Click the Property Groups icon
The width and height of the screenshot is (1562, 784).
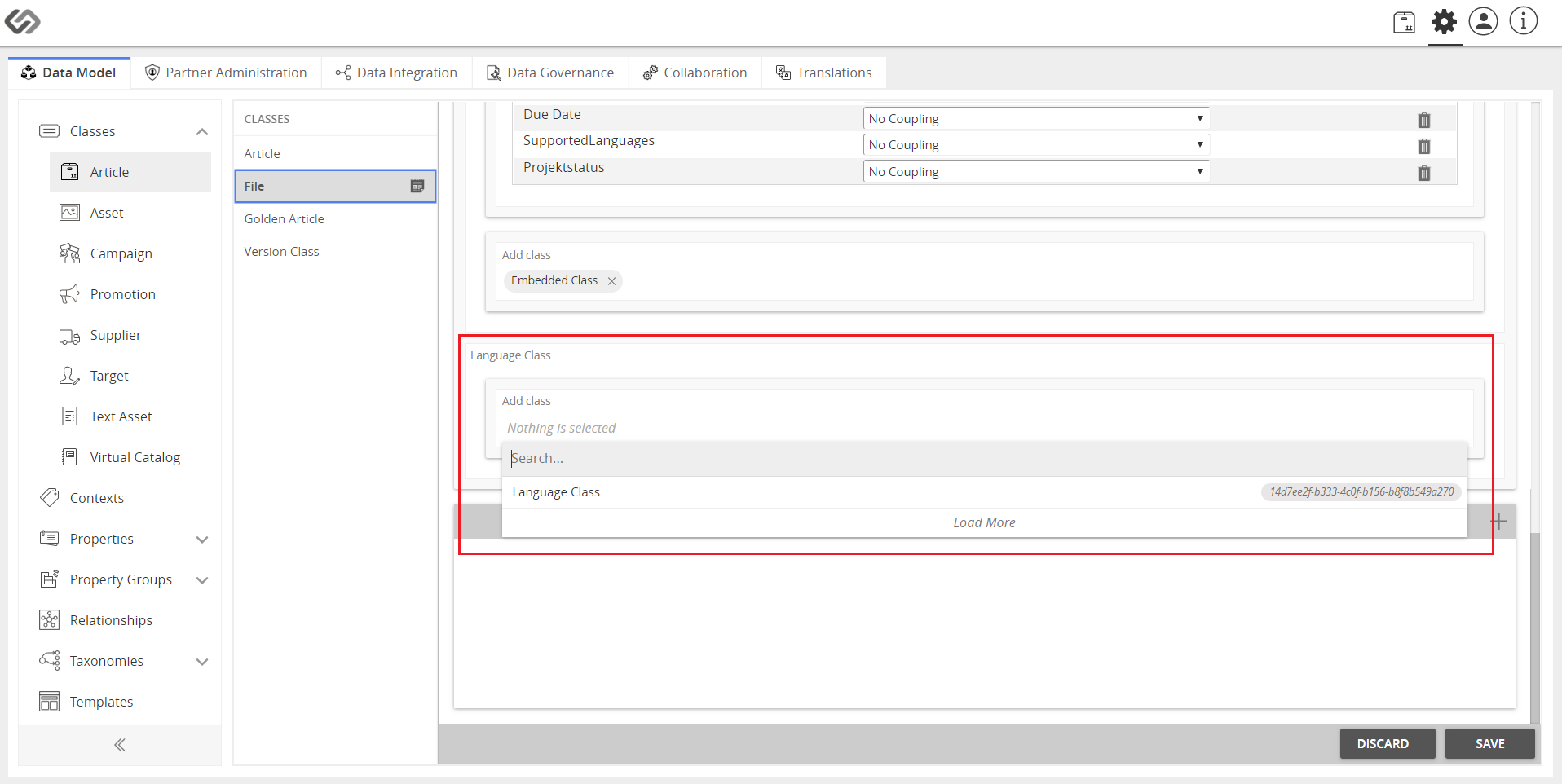tap(50, 579)
